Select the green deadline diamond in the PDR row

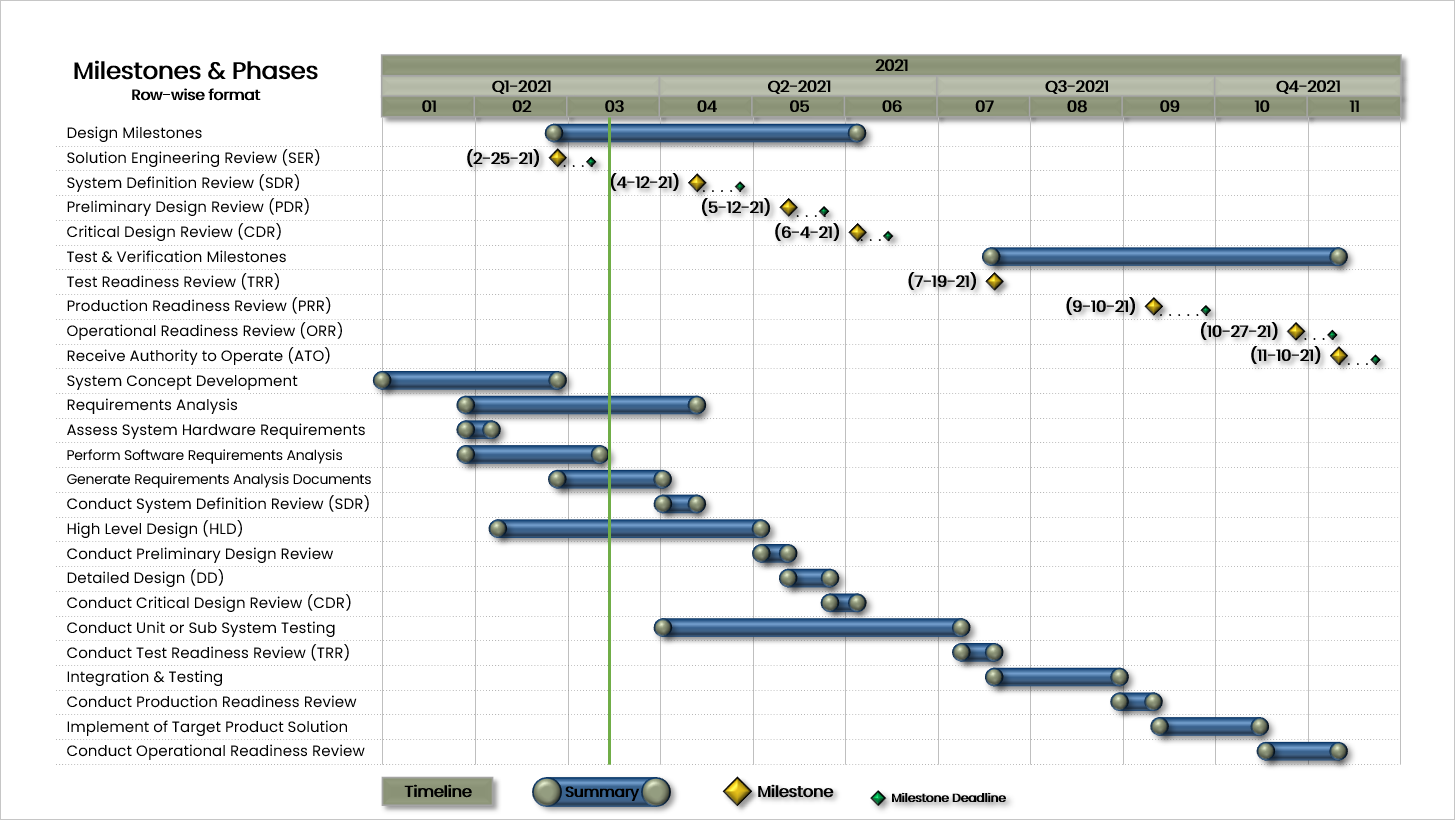824,212
